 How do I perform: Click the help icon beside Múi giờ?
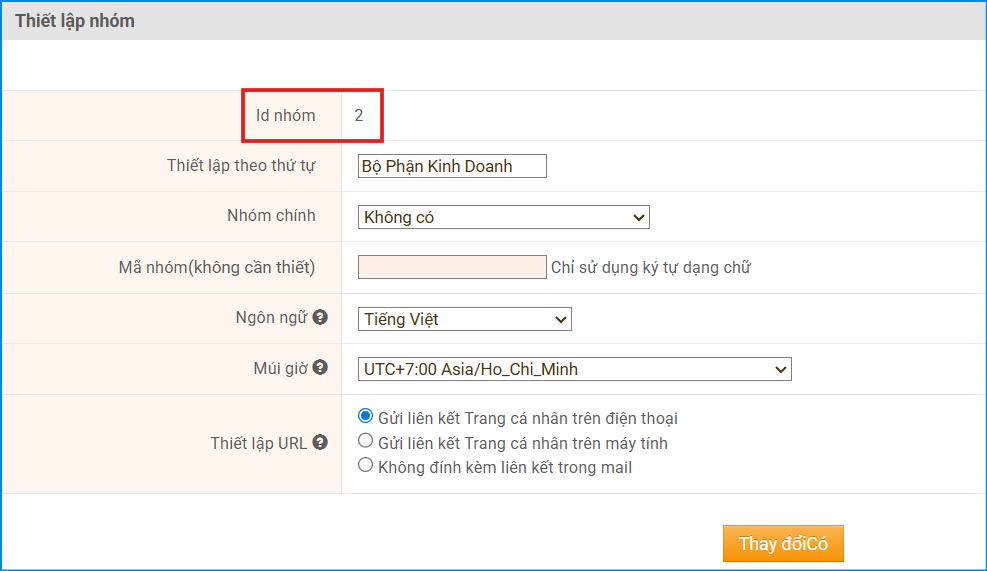(320, 367)
